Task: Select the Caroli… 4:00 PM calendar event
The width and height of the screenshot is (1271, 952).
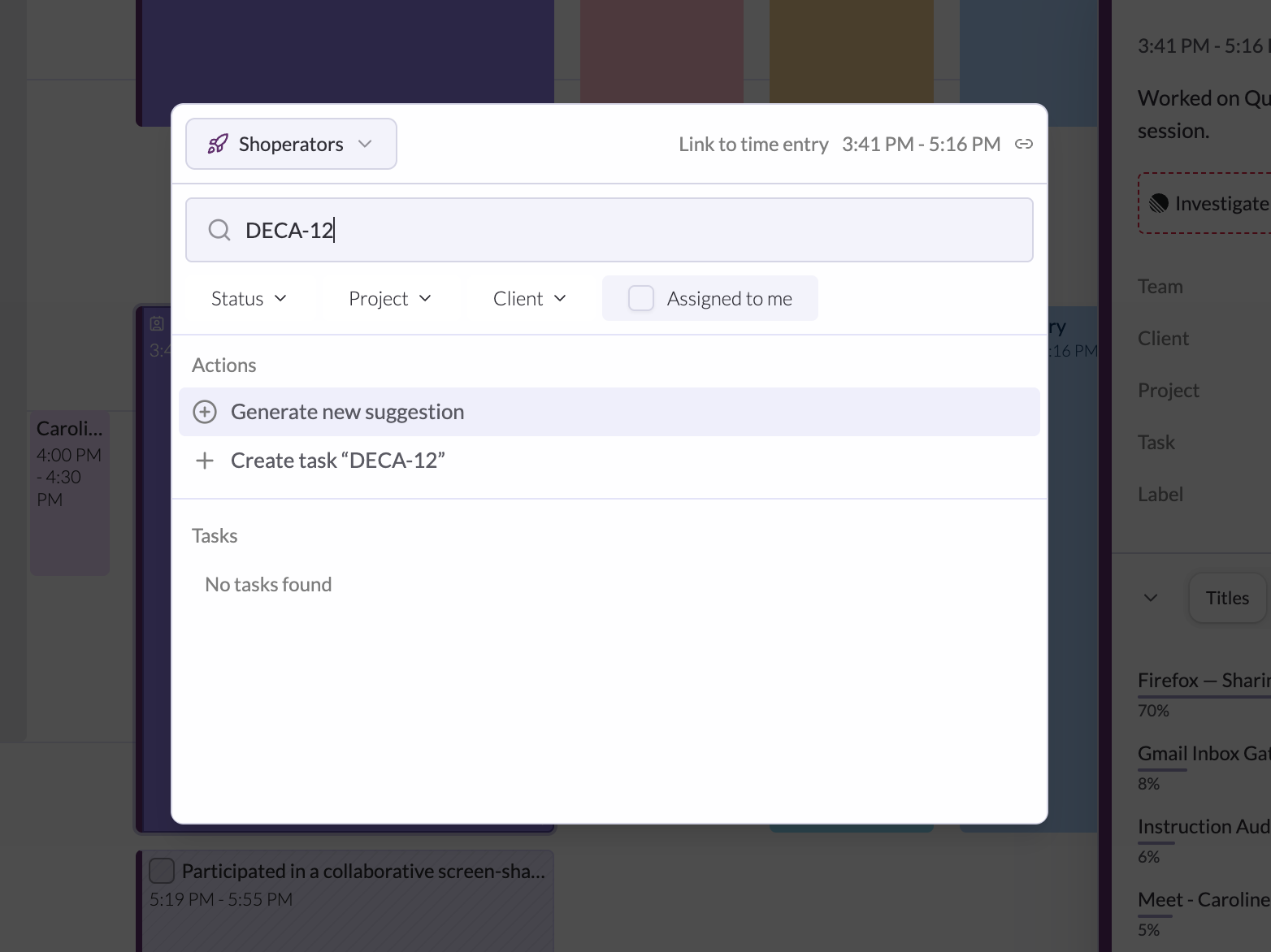Action: pos(70,493)
